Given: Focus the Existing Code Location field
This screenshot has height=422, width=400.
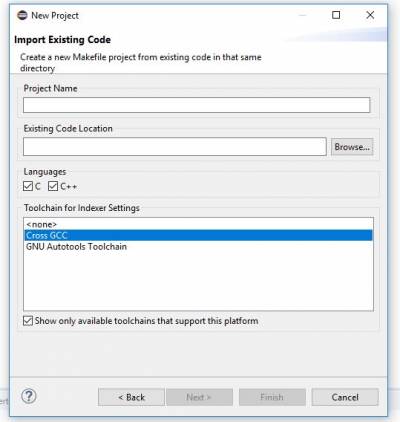Looking at the screenshot, I should pos(175,146).
